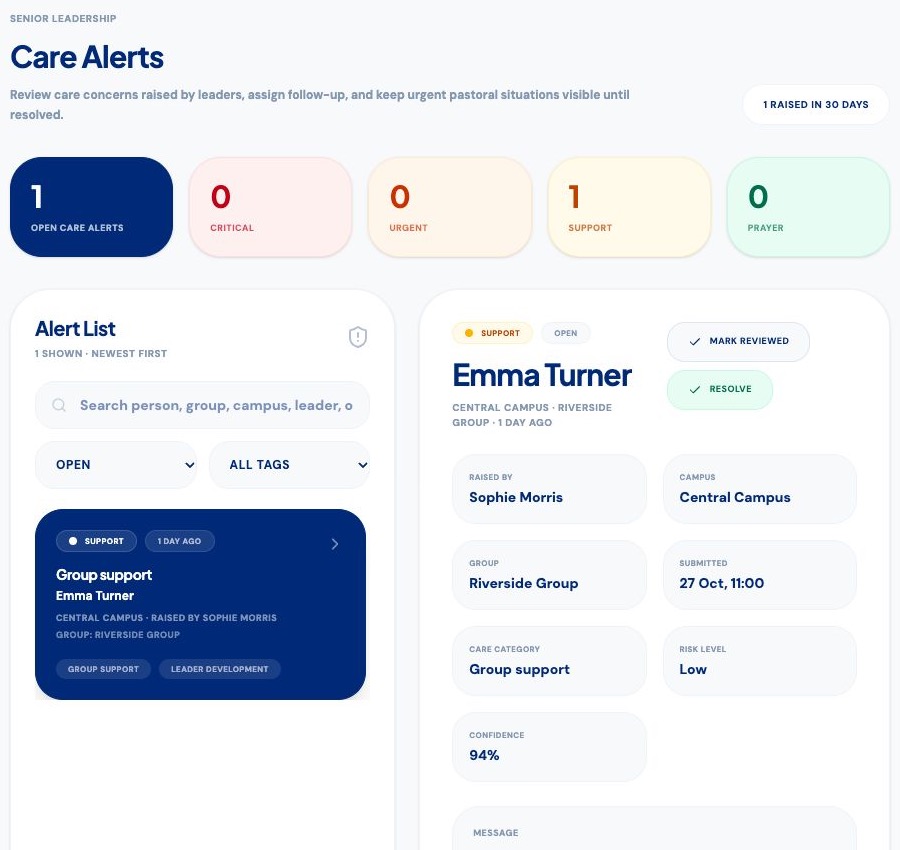Image resolution: width=900 pixels, height=850 pixels.
Task: Click the Emma Turner heading in detail panel
Action: pos(542,375)
